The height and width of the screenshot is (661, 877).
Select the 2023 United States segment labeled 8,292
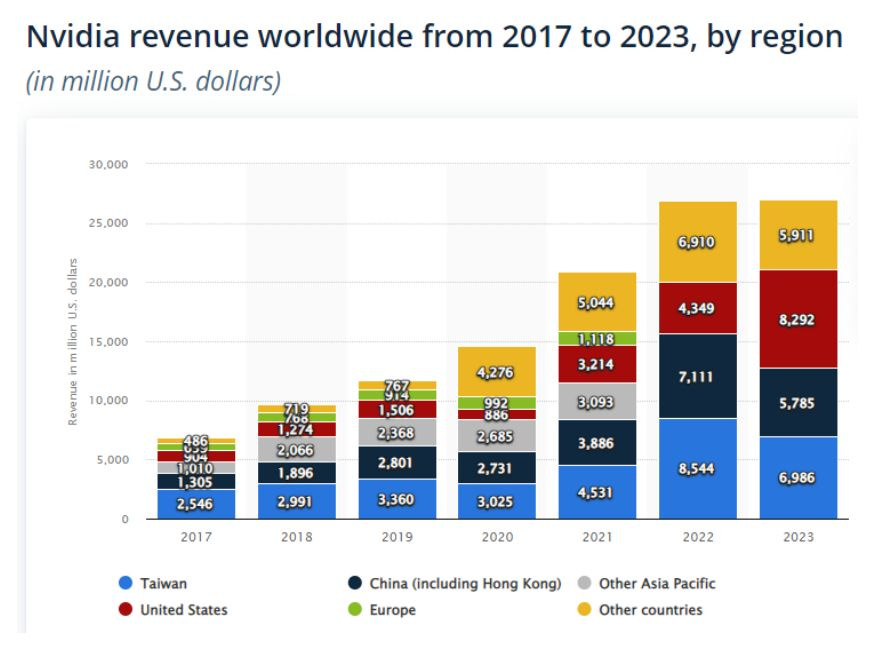(x=798, y=319)
